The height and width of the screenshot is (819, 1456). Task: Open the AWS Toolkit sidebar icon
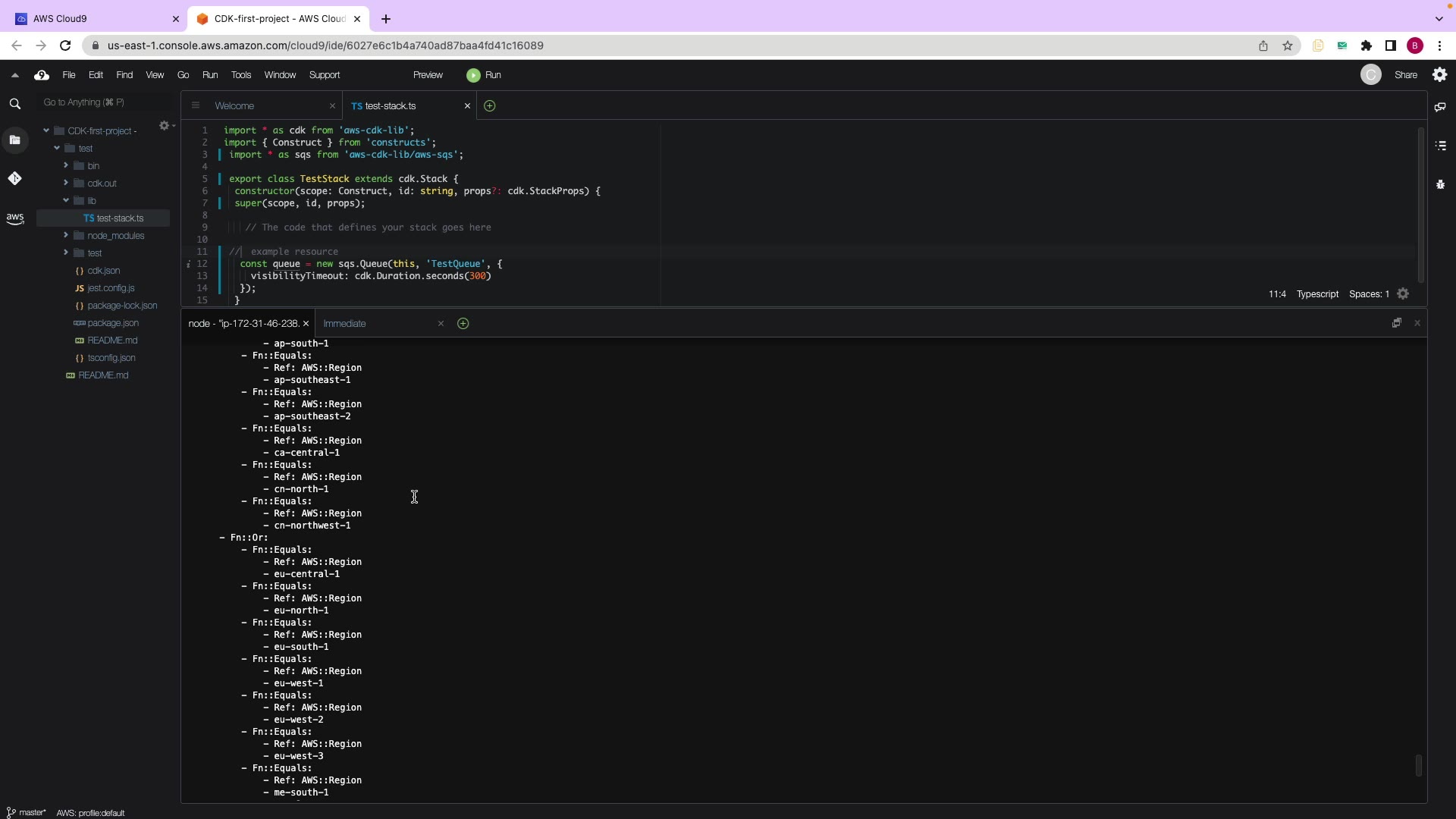click(x=14, y=218)
